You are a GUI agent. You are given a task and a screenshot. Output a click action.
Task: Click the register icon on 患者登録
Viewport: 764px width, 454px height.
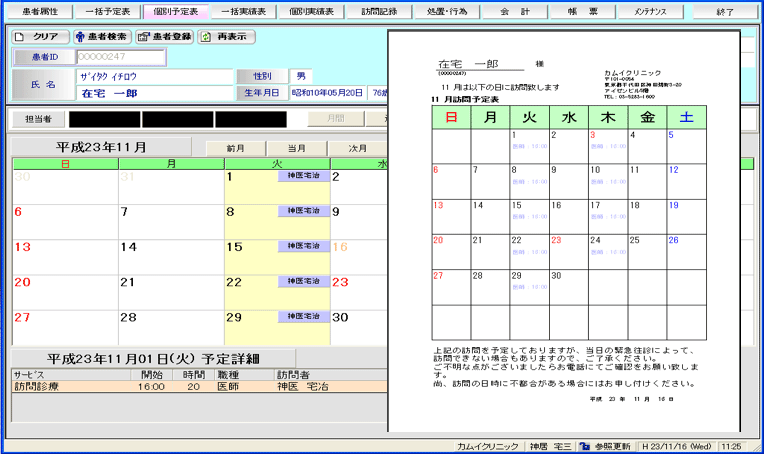[143, 37]
